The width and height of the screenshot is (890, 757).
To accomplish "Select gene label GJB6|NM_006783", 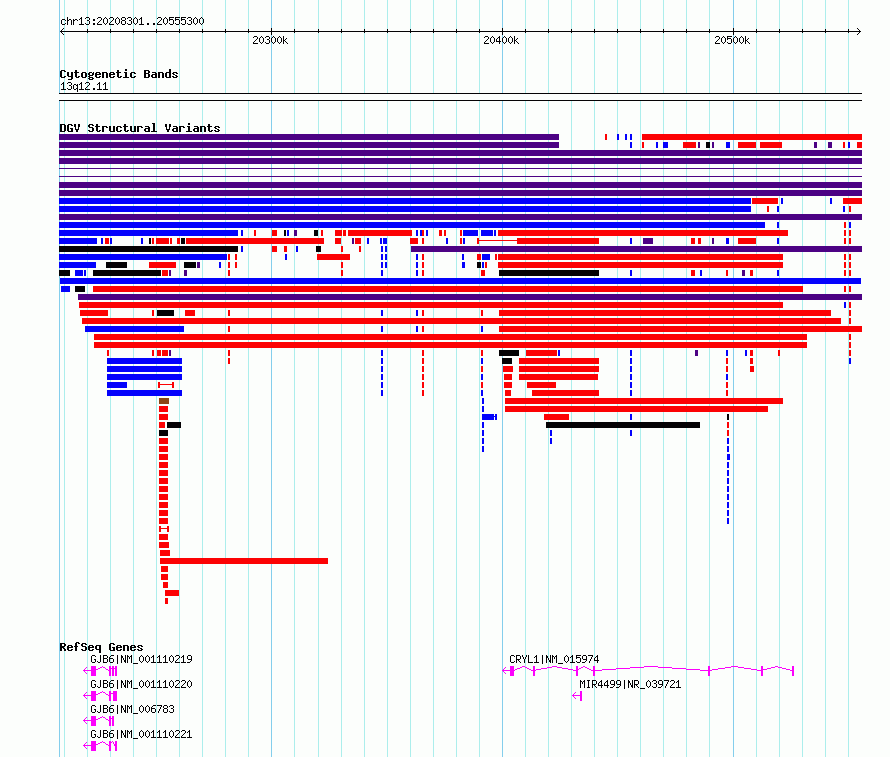I will (x=132, y=709).
